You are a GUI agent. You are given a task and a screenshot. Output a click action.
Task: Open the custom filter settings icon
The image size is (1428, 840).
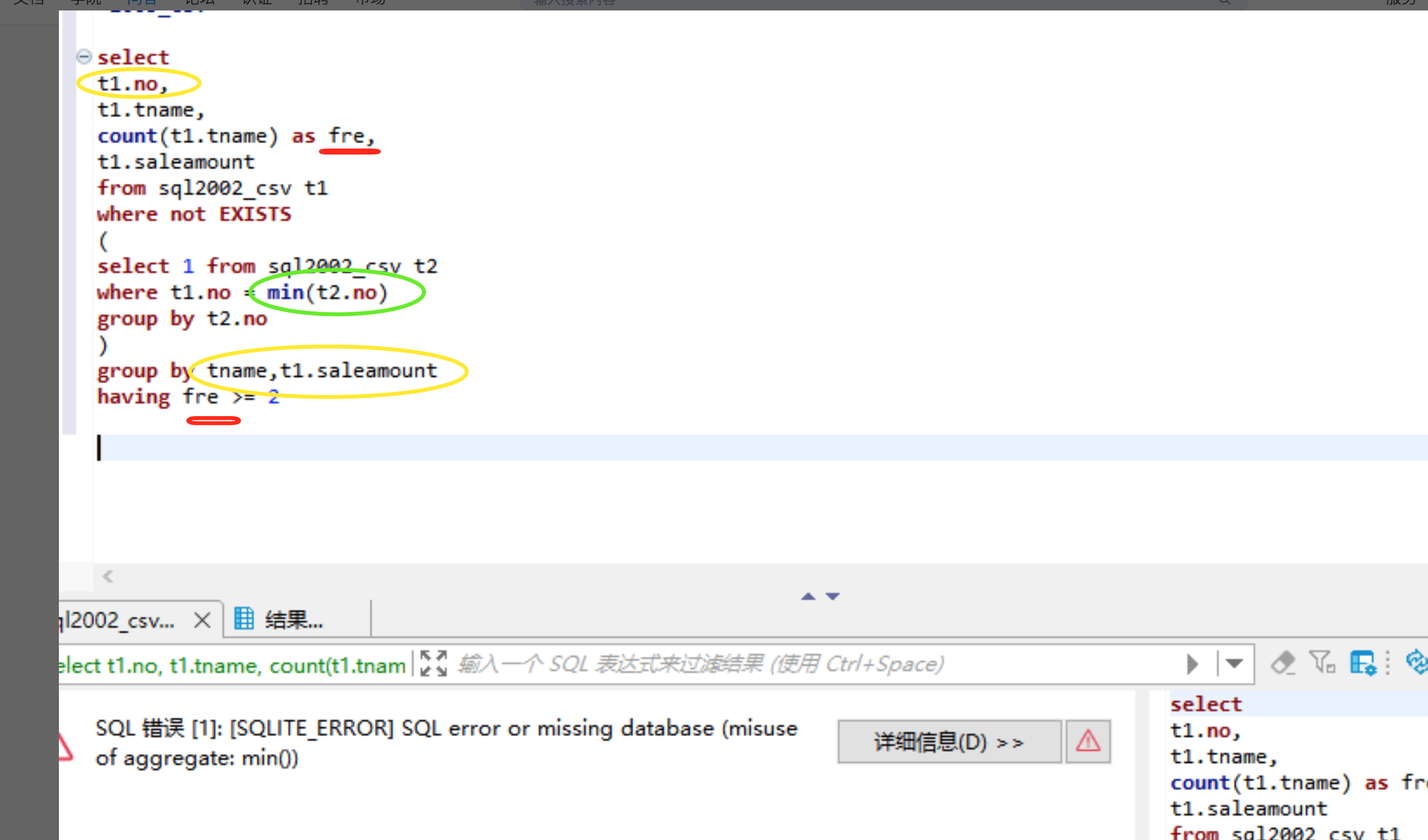(x=1322, y=663)
